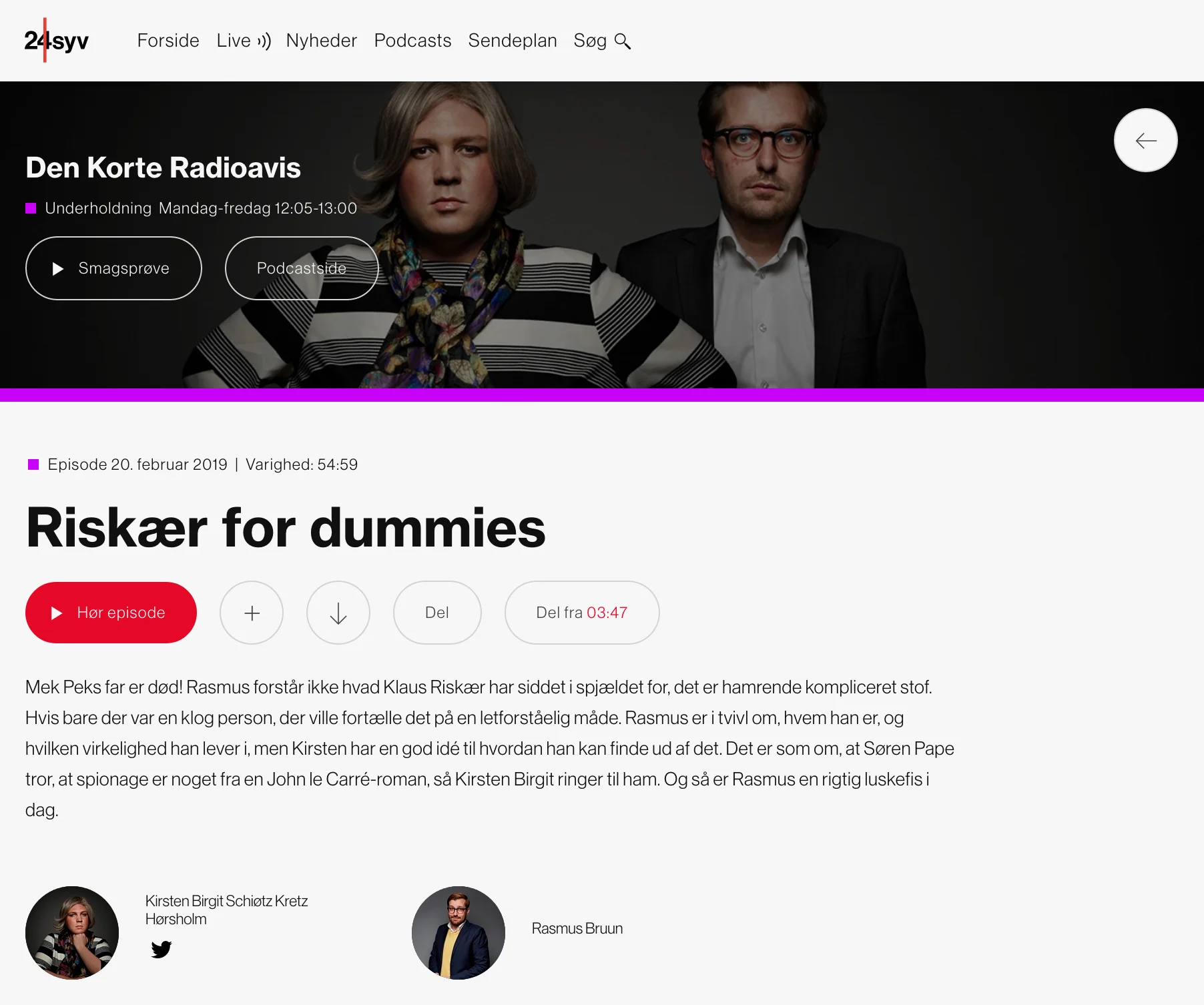Go to Nyheder in the navigation
The width and height of the screenshot is (1204, 1005).
(322, 41)
